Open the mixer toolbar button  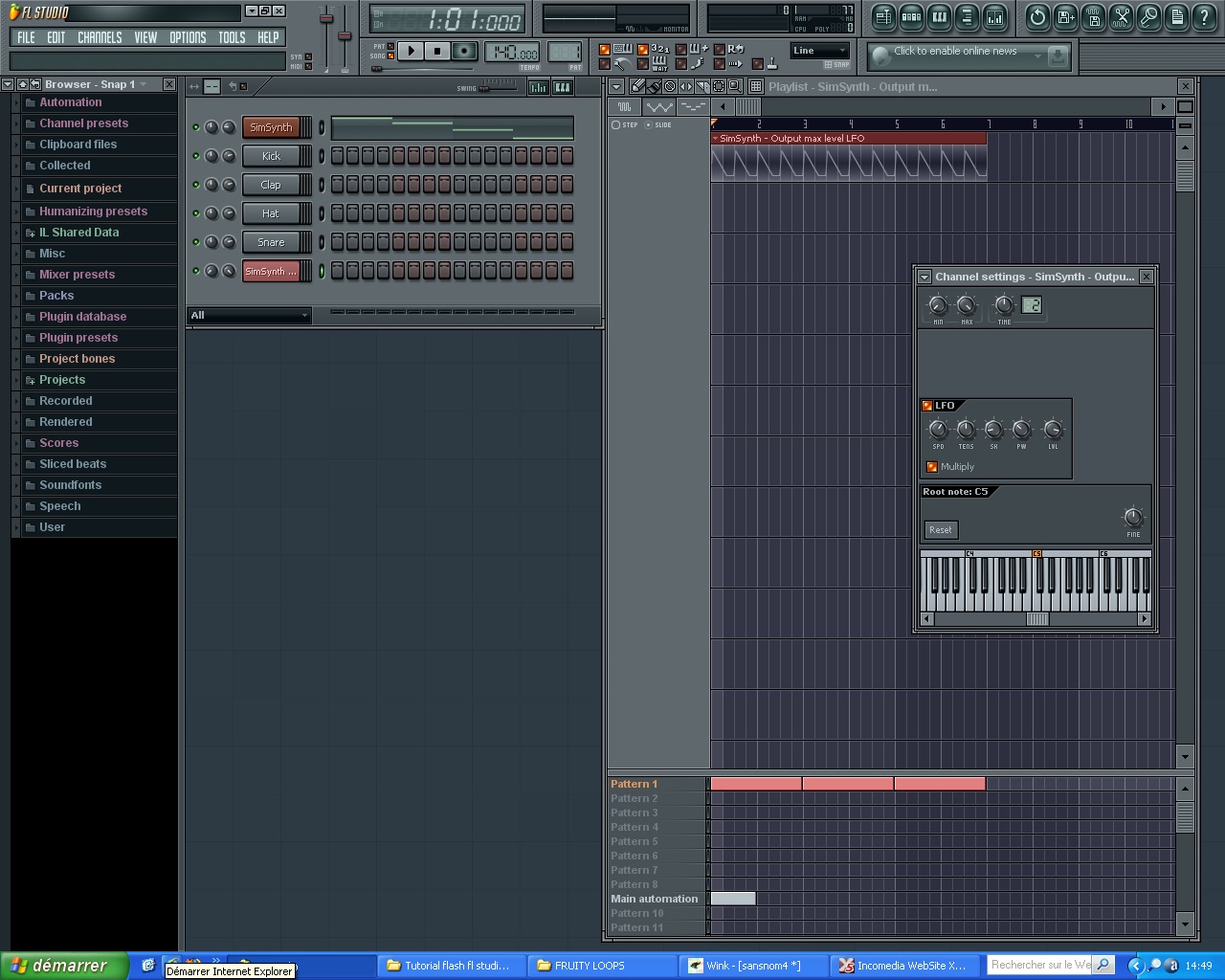click(x=994, y=17)
